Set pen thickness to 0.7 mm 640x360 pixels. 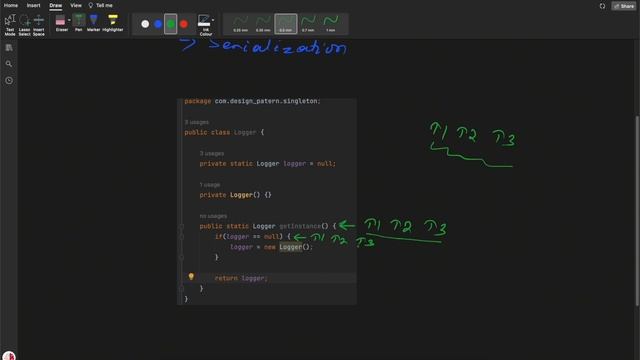click(308, 24)
